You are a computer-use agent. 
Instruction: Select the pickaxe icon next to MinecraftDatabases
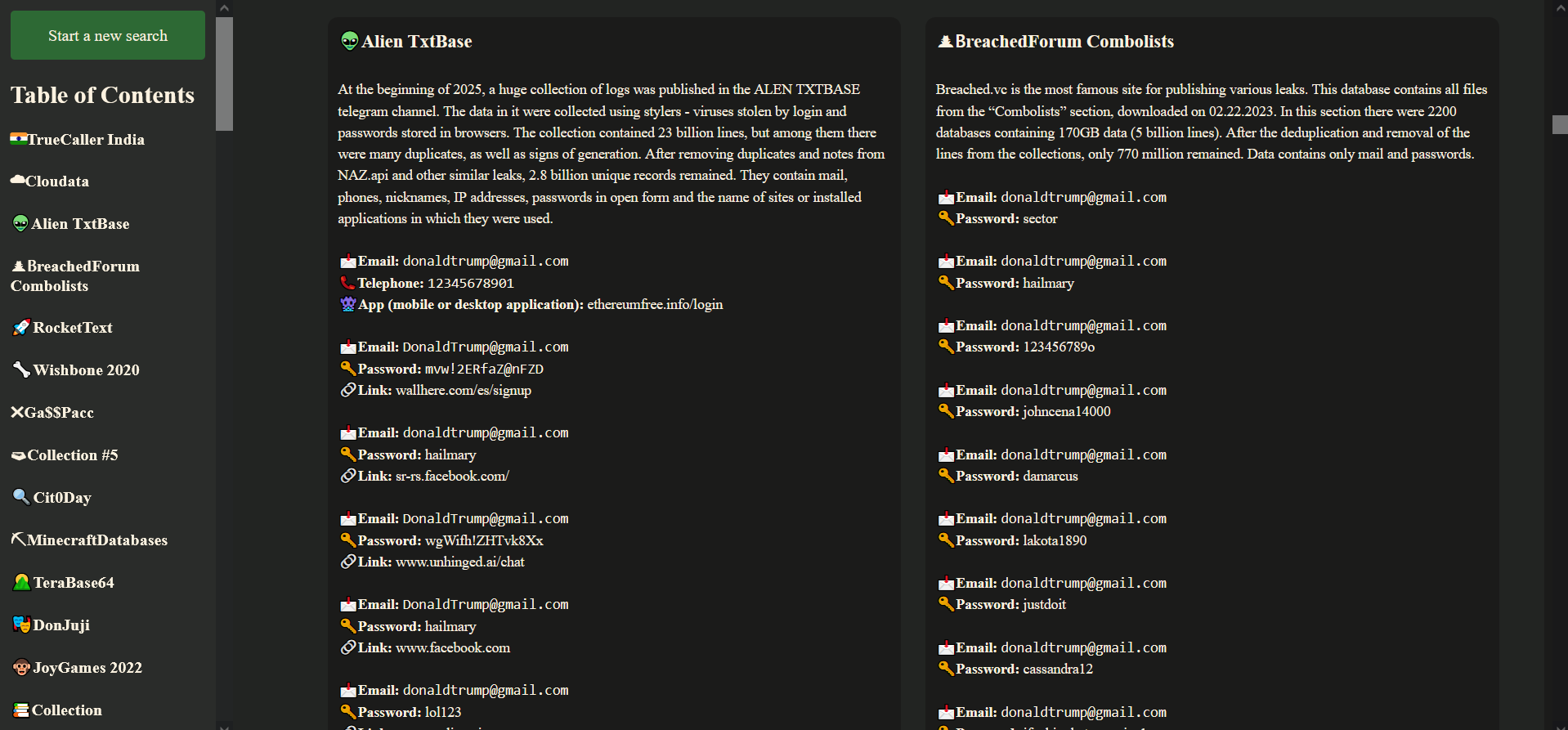coord(17,540)
